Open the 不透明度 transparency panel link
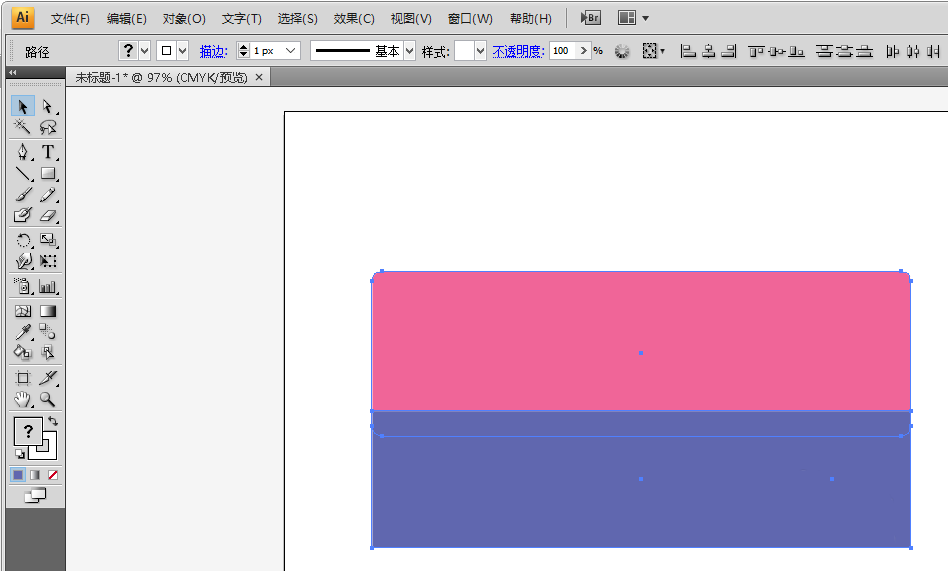 click(x=518, y=51)
